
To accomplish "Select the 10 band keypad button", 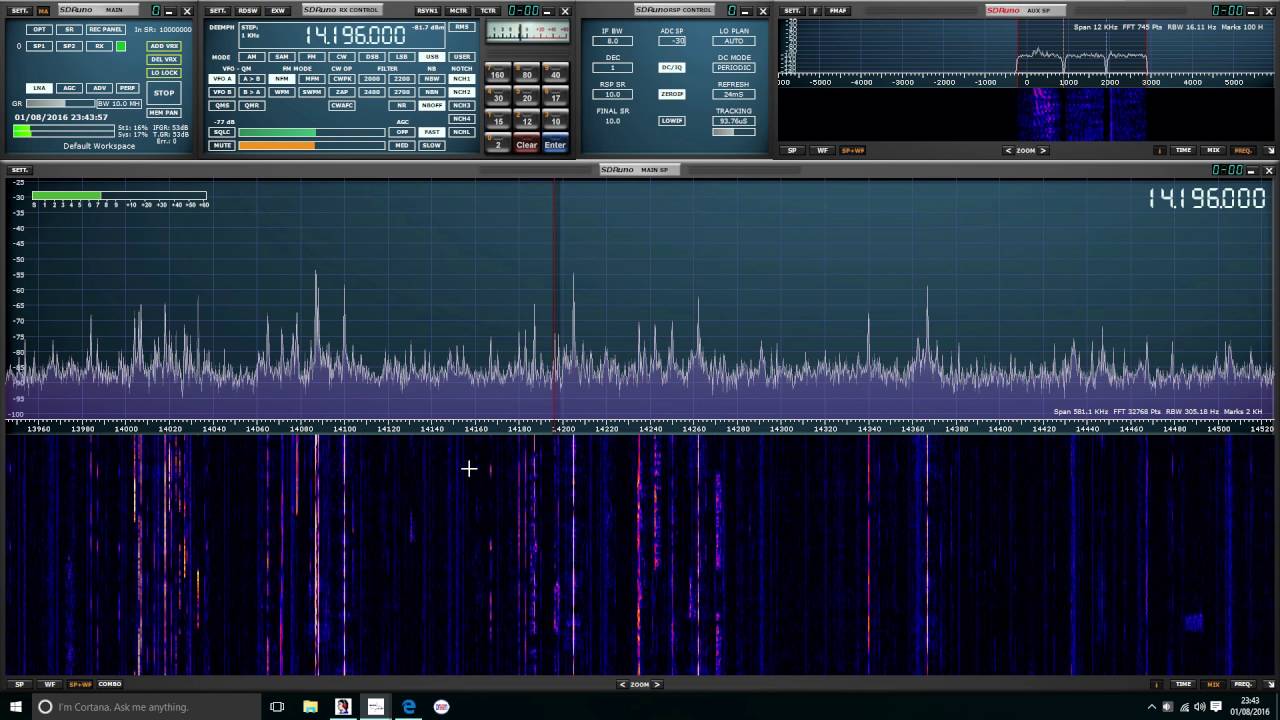I will click(x=555, y=121).
